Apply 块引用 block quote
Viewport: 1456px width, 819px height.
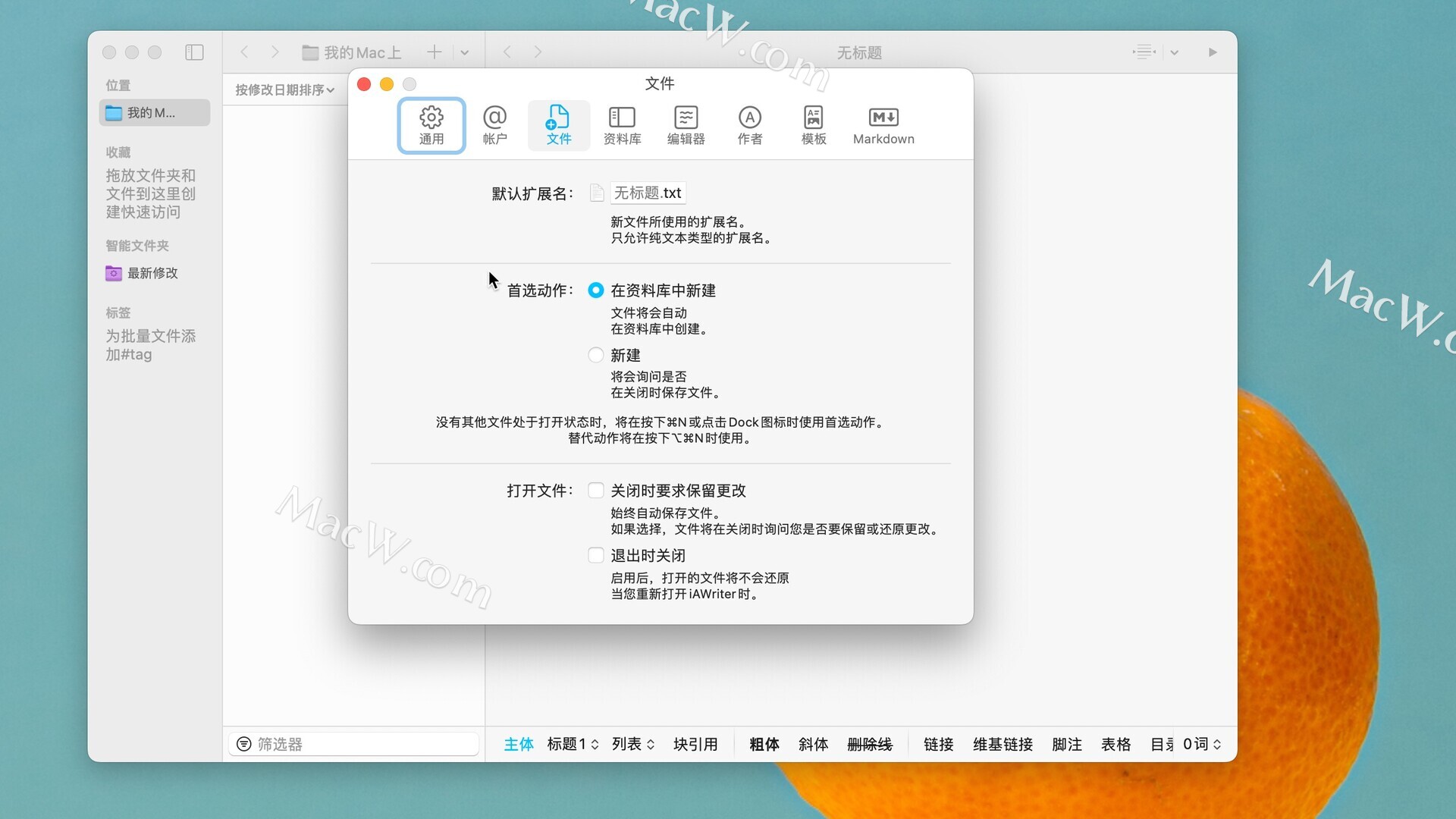point(695,744)
